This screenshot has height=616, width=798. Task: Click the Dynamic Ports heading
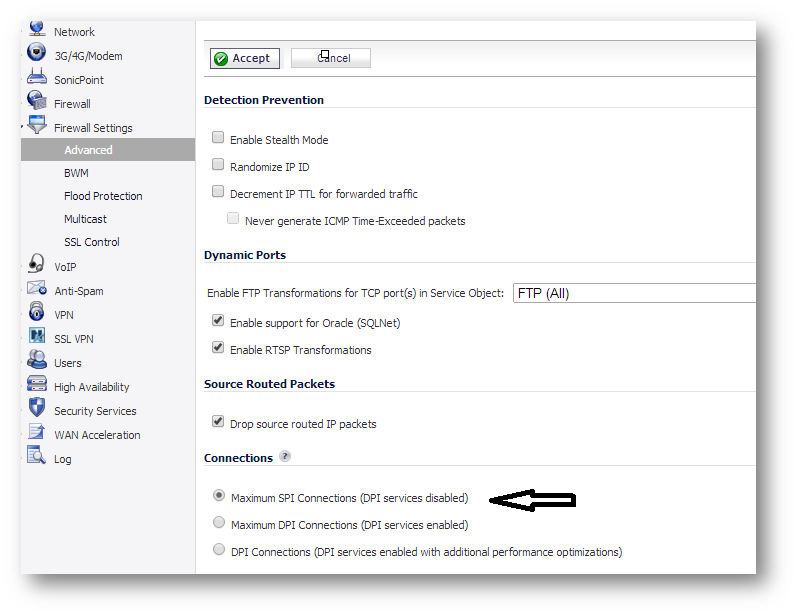[x=245, y=255]
